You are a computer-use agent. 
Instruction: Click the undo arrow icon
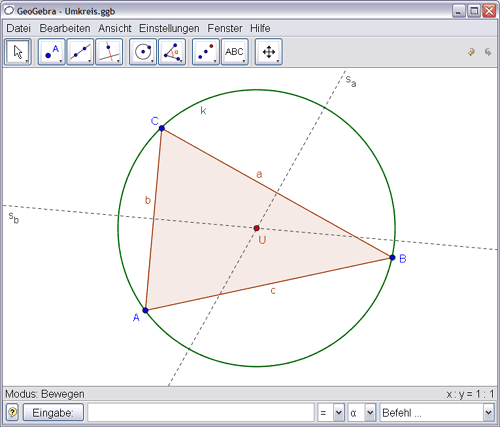tap(471, 52)
